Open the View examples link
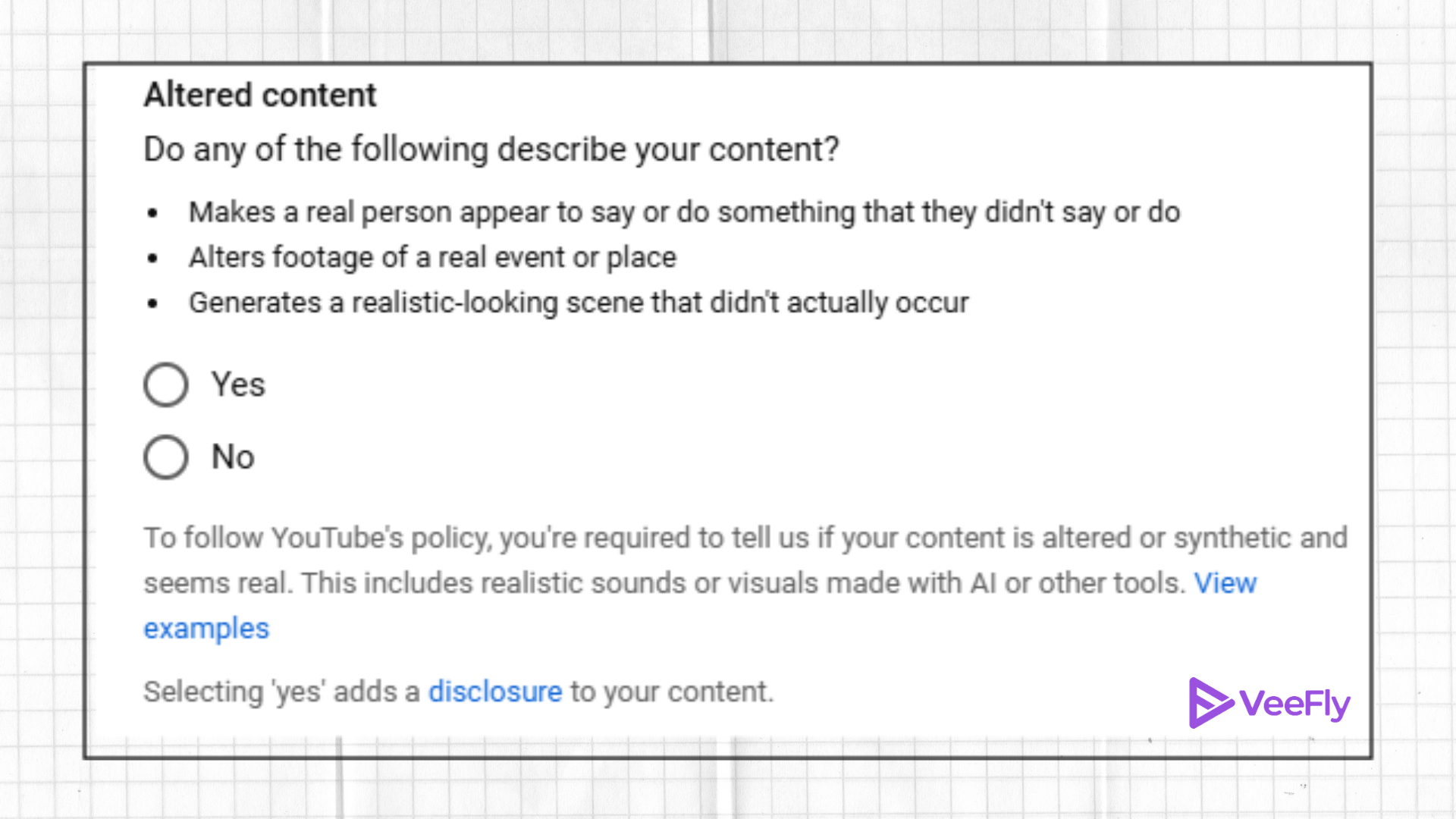The height and width of the screenshot is (819, 1456). 1224,583
